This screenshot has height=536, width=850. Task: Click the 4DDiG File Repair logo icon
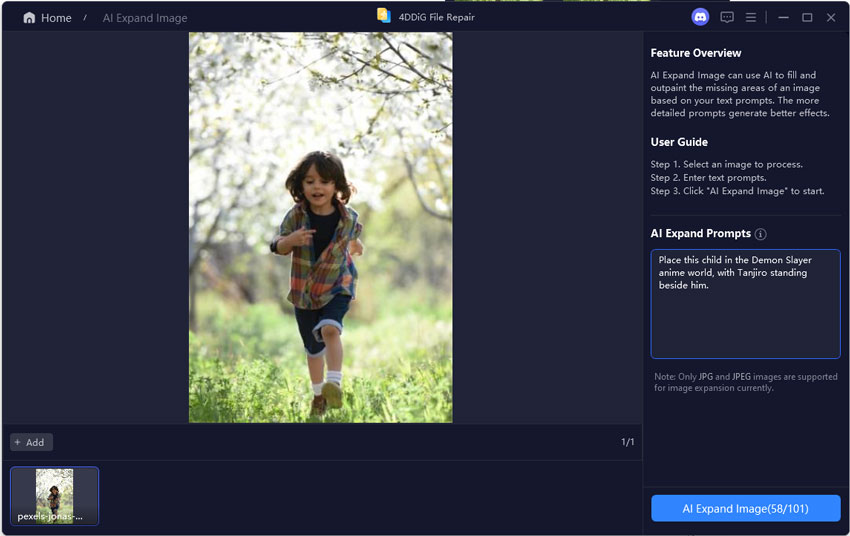[384, 16]
